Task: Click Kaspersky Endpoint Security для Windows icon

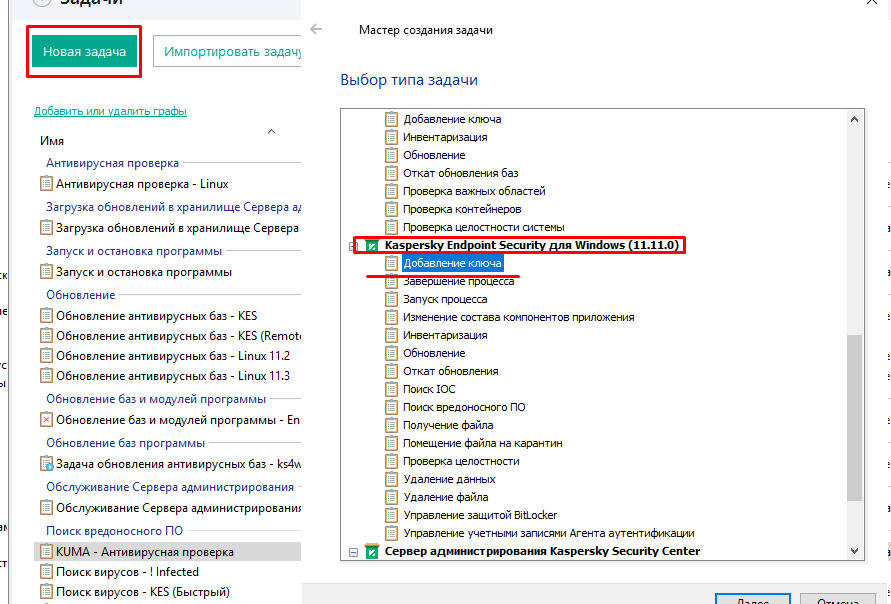Action: (x=372, y=245)
